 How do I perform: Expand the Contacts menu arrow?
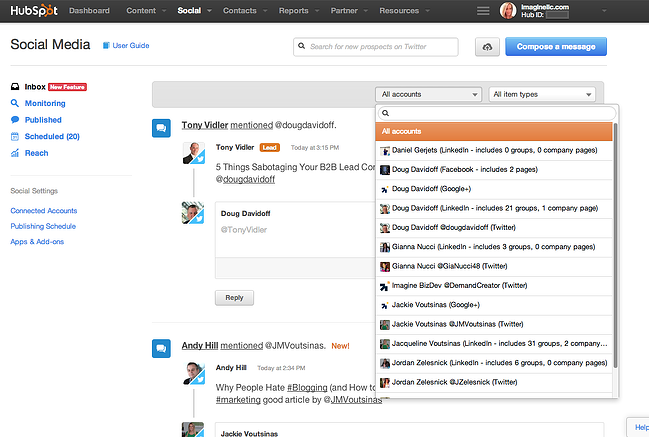click(265, 11)
